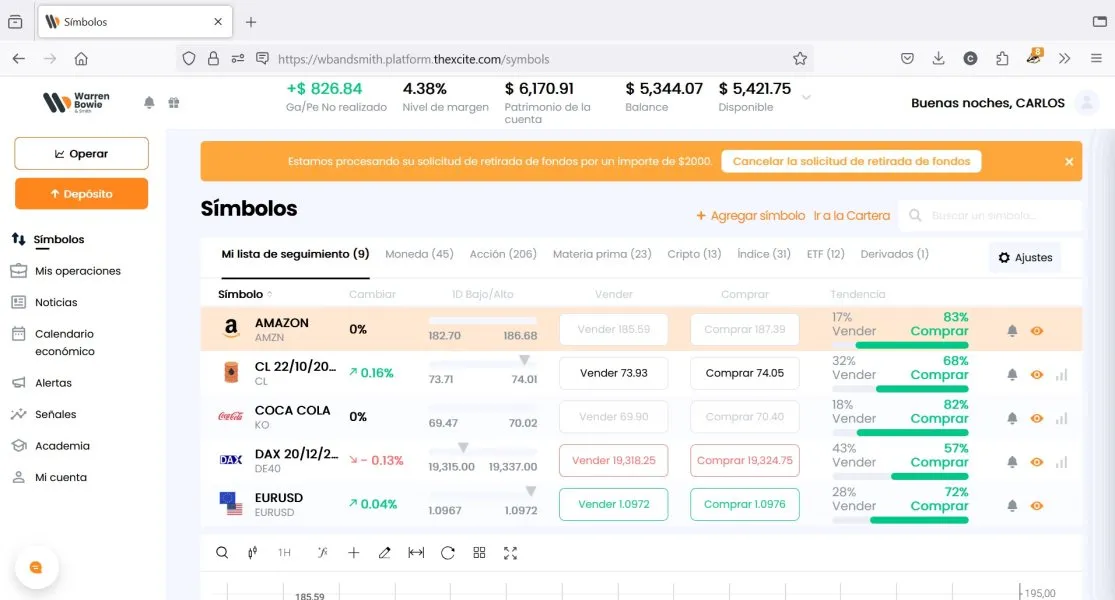
Task: Open the gift rewards icon
Action: (x=174, y=102)
